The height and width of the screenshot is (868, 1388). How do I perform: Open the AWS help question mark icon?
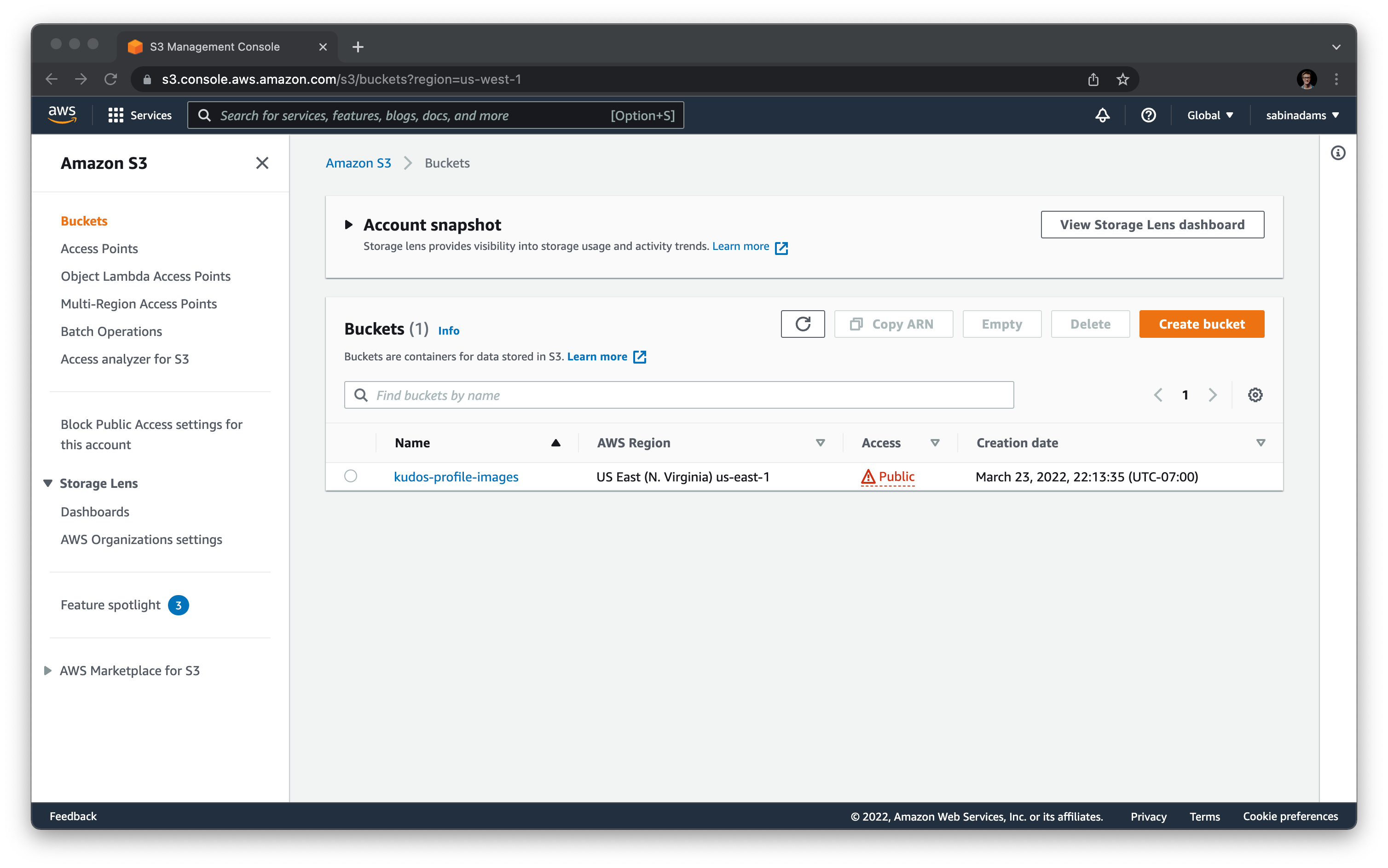(x=1148, y=116)
